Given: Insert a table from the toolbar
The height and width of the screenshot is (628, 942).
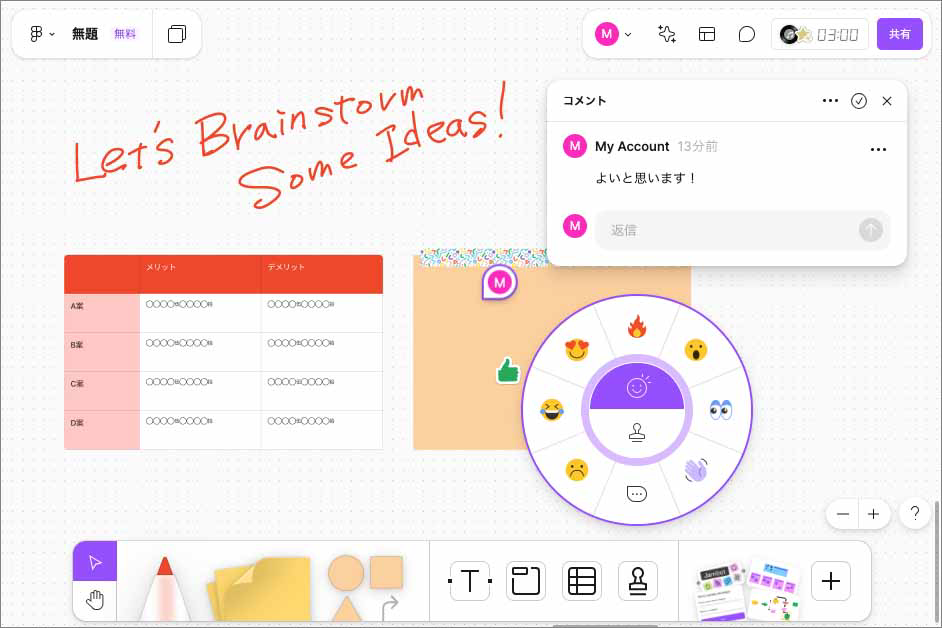Looking at the screenshot, I should 582,581.
